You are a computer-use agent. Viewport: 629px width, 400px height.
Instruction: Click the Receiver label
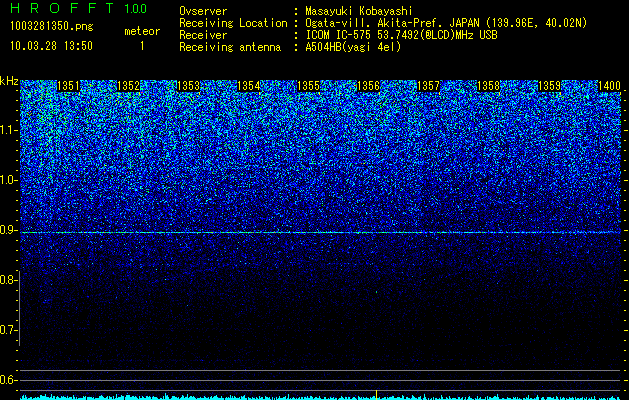[x=203, y=35]
